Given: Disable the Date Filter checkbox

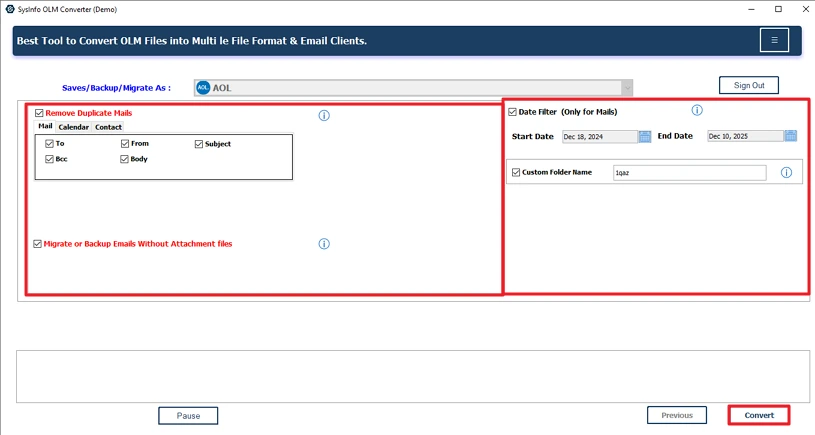Looking at the screenshot, I should click(512, 112).
